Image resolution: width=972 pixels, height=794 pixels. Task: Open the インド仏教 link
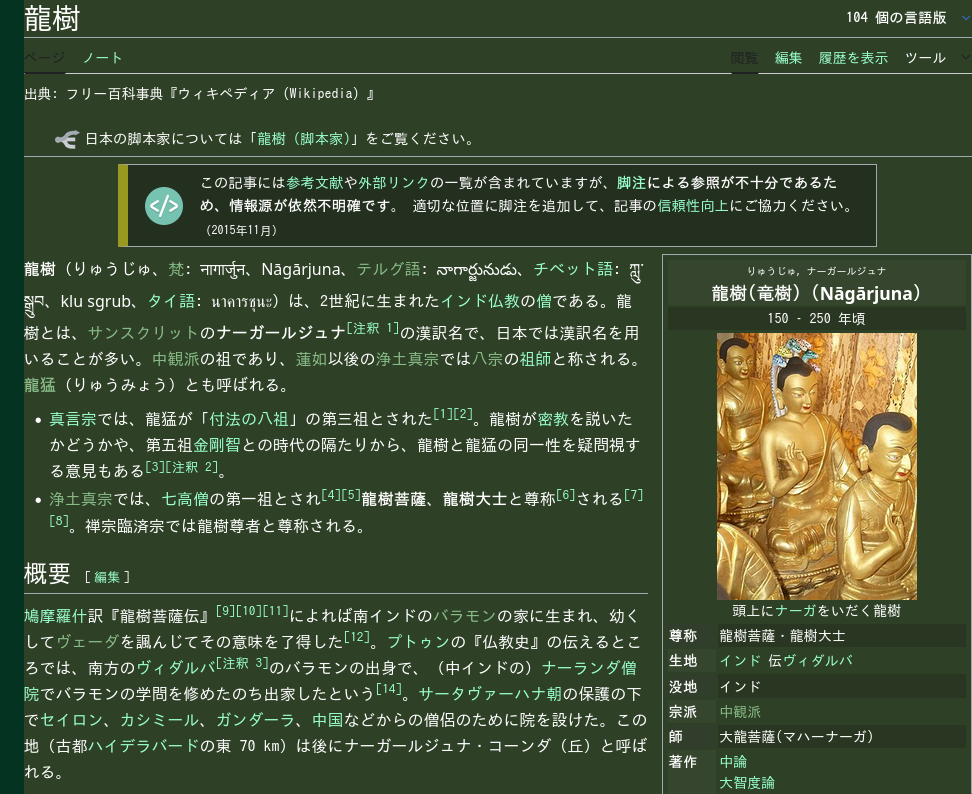(x=480, y=301)
